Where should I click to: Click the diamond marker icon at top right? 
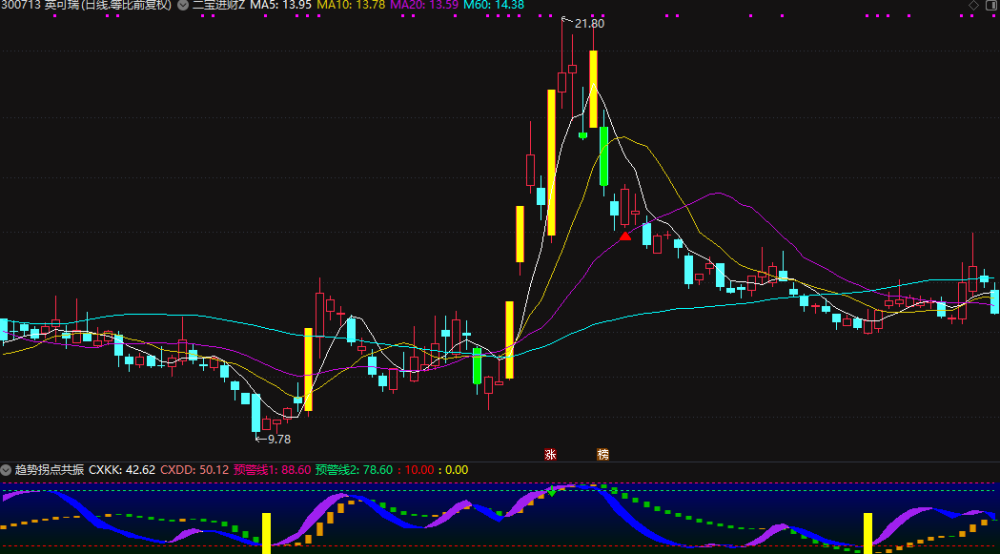973,5
